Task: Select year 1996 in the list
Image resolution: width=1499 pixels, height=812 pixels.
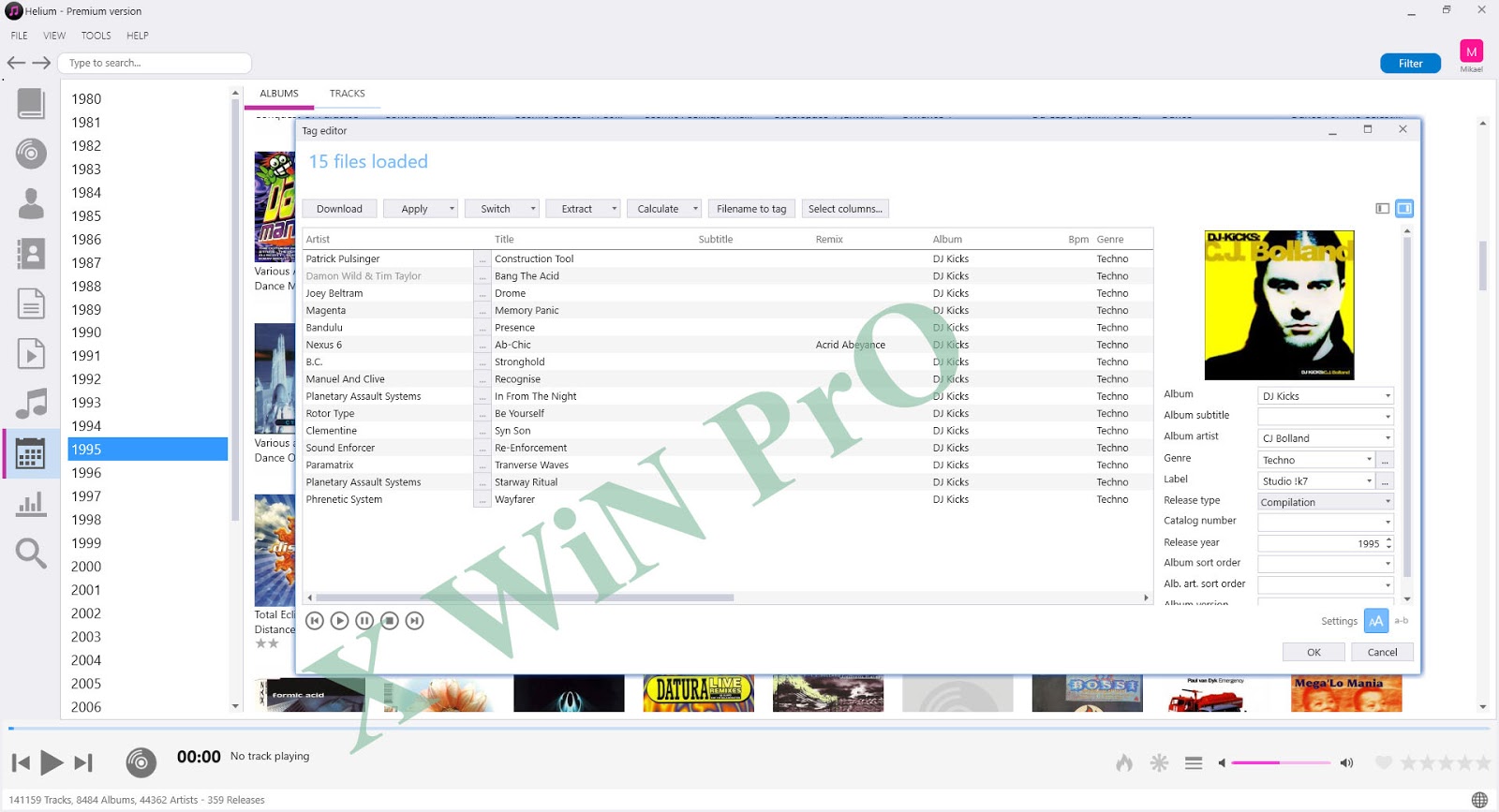Action: tap(147, 473)
